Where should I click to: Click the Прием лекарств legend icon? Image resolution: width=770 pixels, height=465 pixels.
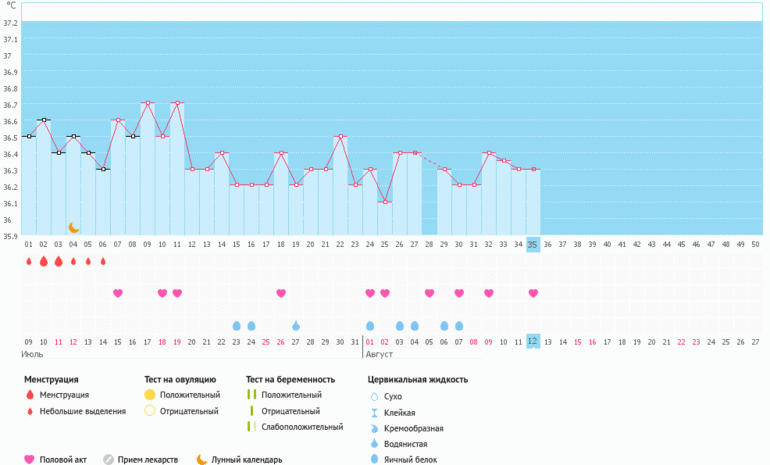pyautogui.click(x=109, y=460)
